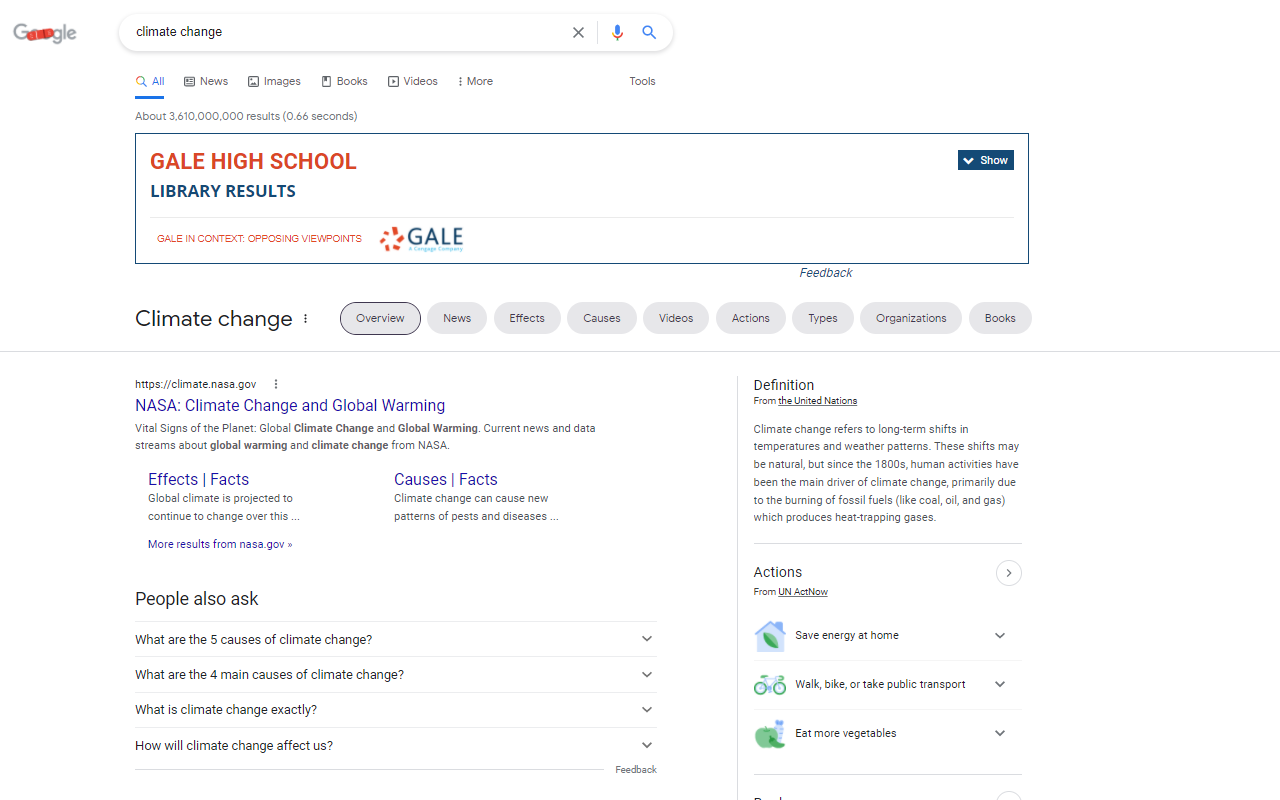This screenshot has width=1280, height=800.
Task: Open the three-dot menu next to Climate change heading
Action: pyautogui.click(x=306, y=319)
